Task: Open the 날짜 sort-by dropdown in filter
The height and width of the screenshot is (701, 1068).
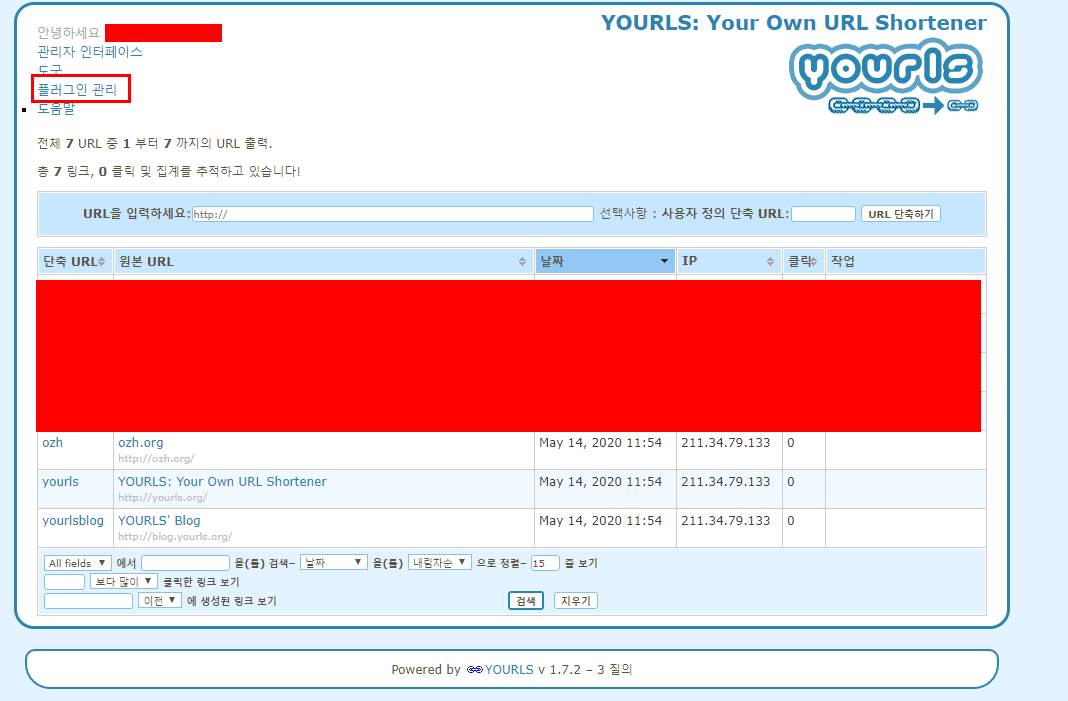Action: pyautogui.click(x=334, y=563)
